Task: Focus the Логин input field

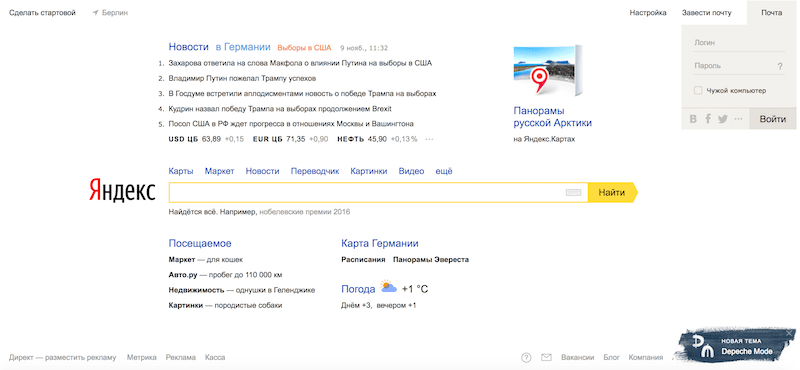Action: [739, 43]
